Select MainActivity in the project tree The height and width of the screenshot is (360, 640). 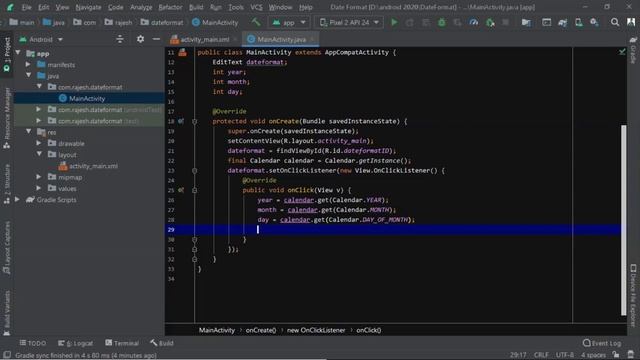coord(87,98)
